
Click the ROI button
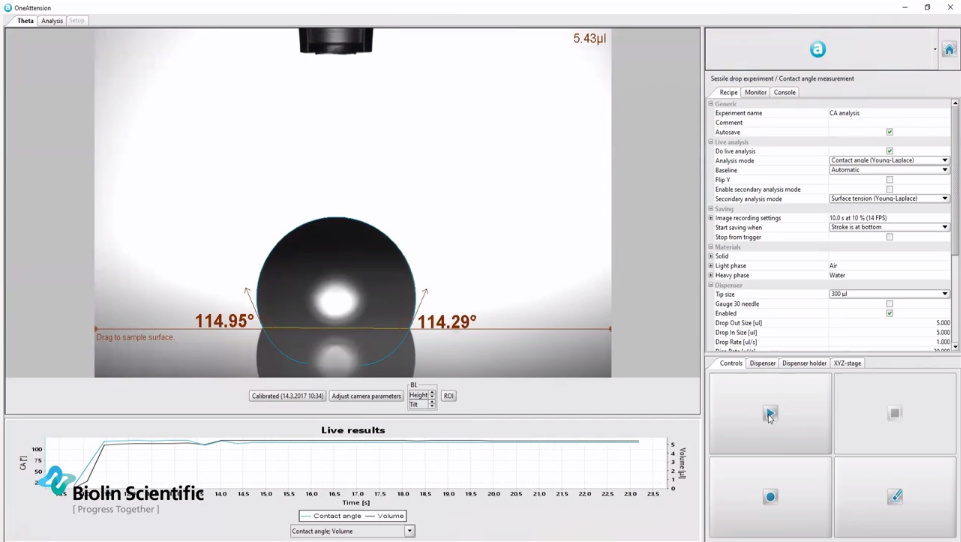(448, 396)
